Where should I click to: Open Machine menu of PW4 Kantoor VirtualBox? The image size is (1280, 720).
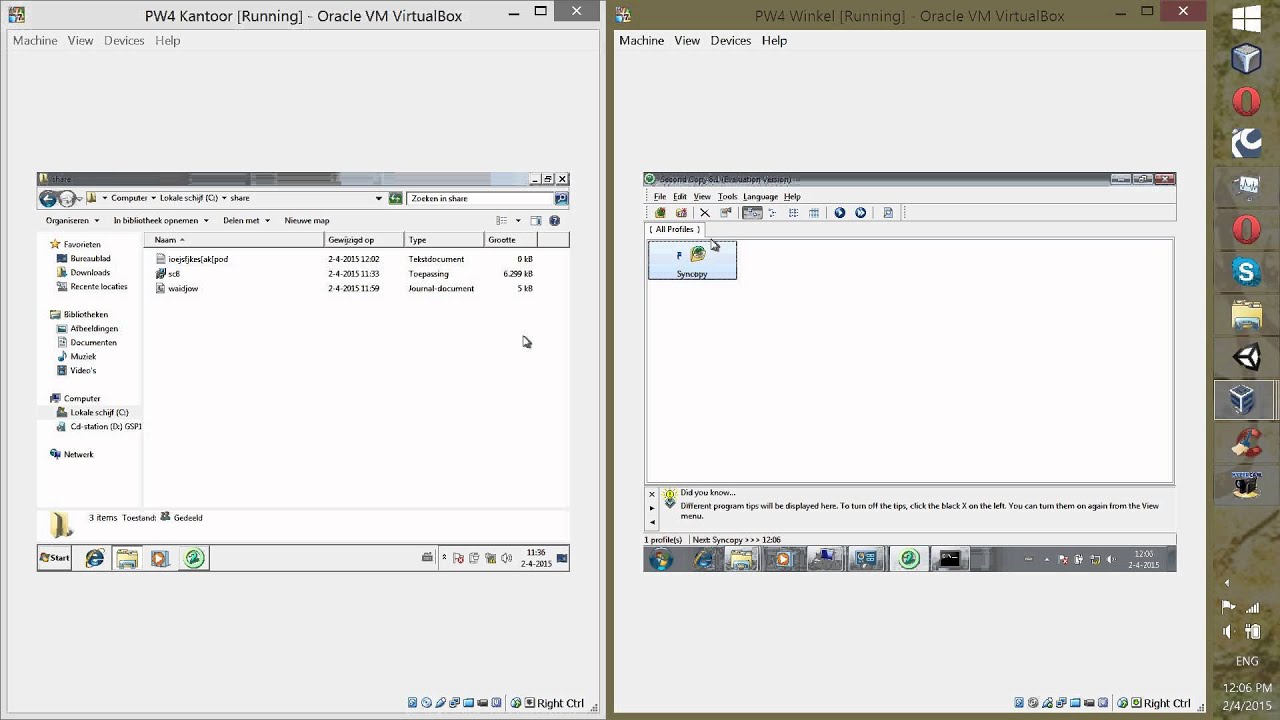point(35,40)
